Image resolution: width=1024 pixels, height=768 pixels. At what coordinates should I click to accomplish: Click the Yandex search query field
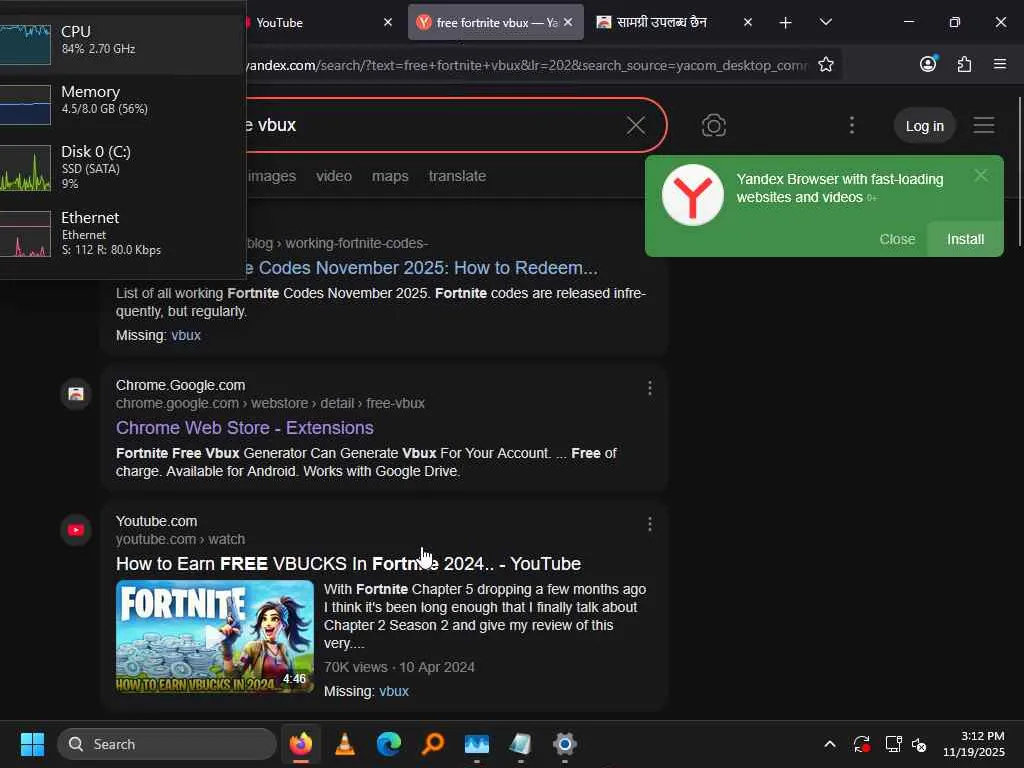[x=431, y=125]
